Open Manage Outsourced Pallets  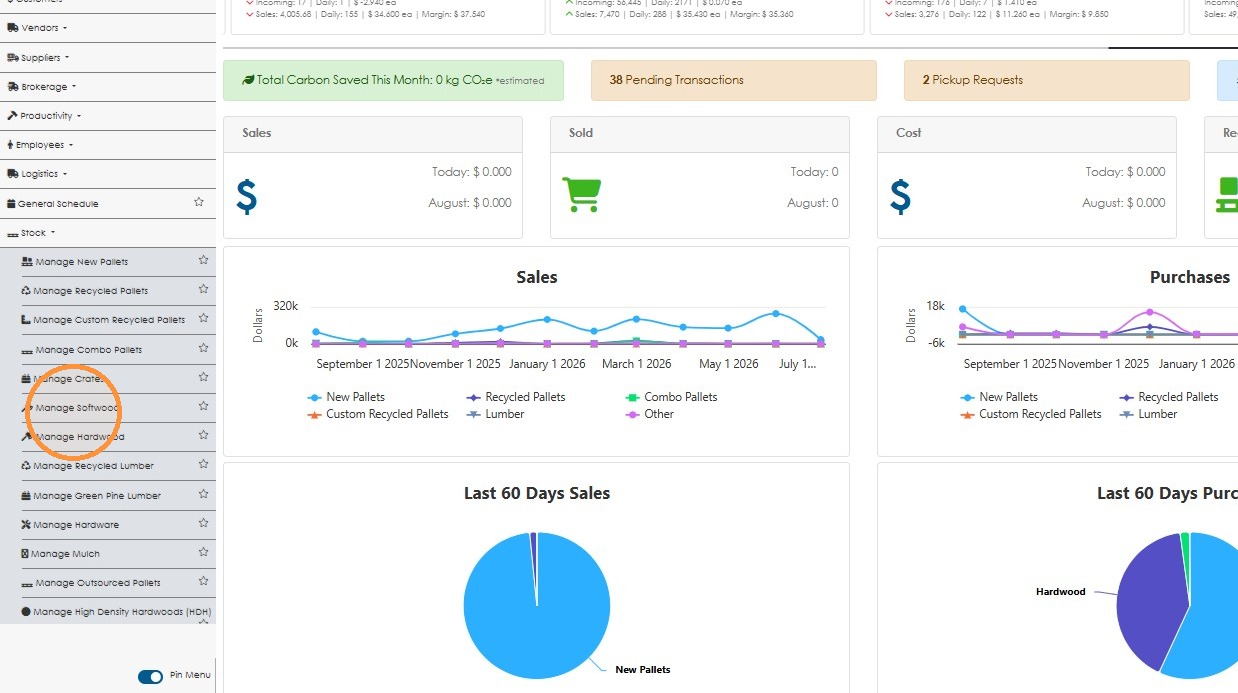tap(91, 583)
